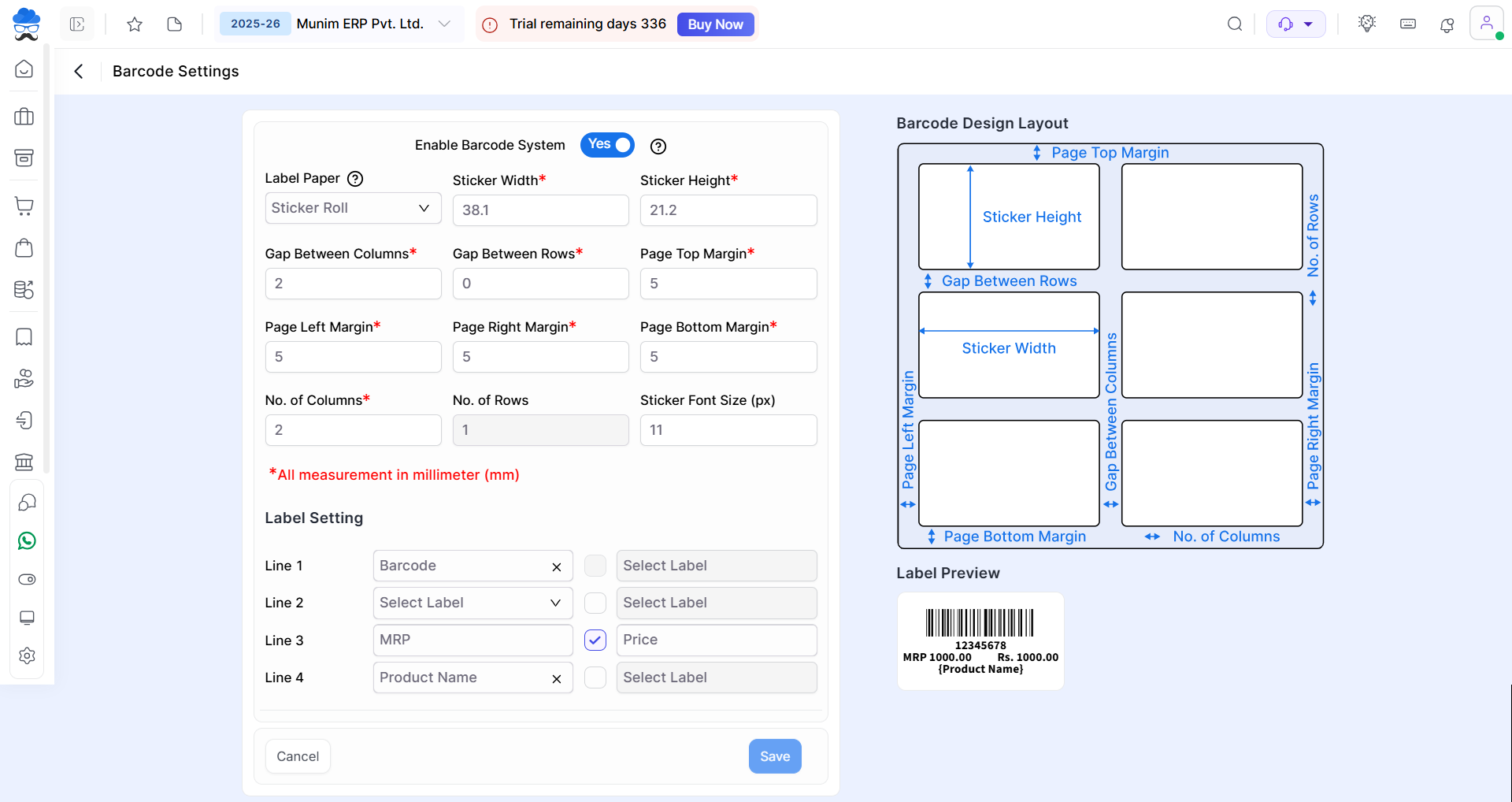Click the star favorite icon in top bar
This screenshot has width=1512, height=802.
click(x=135, y=24)
